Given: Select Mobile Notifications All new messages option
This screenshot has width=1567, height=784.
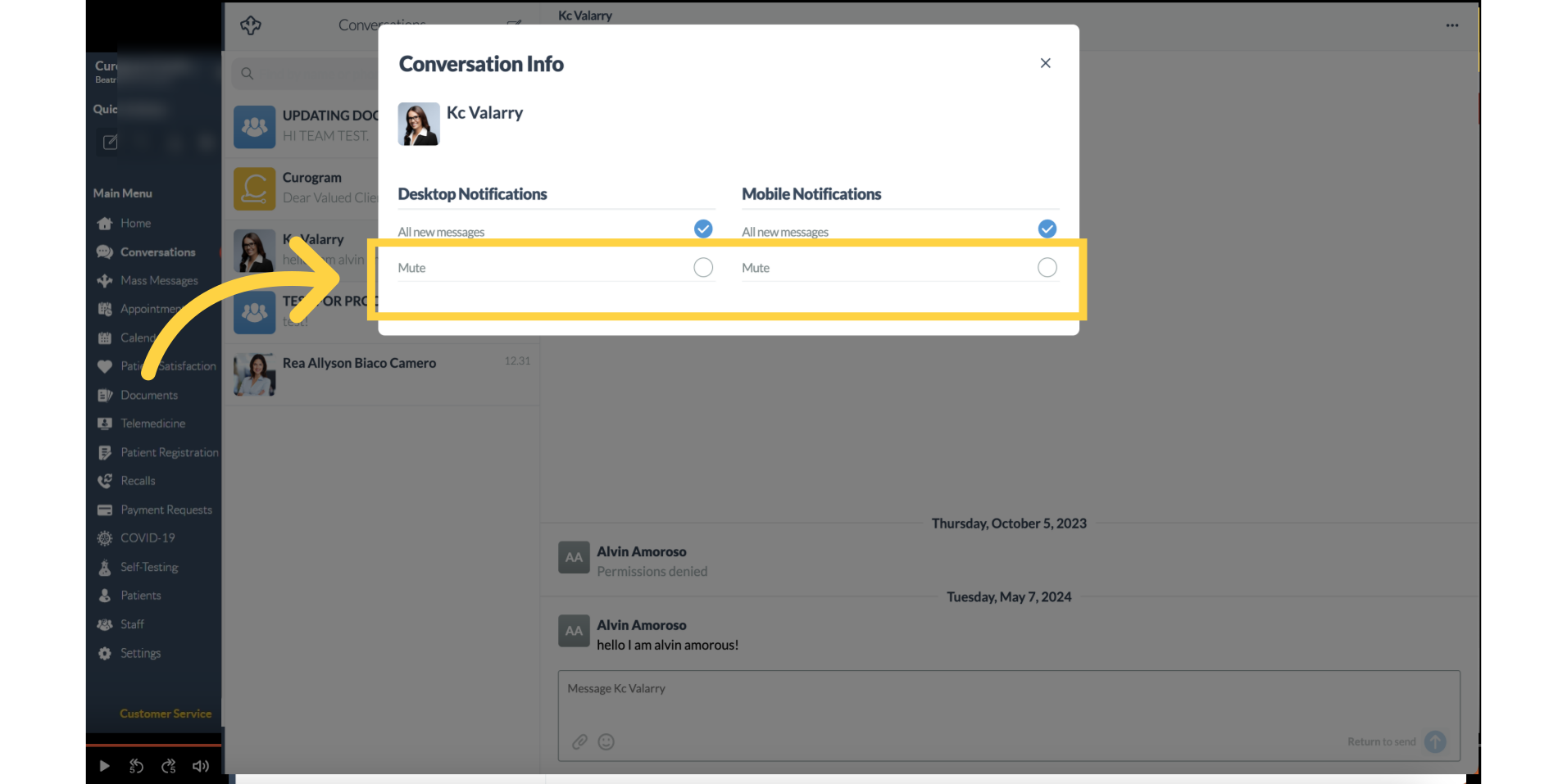Looking at the screenshot, I should tap(1047, 229).
